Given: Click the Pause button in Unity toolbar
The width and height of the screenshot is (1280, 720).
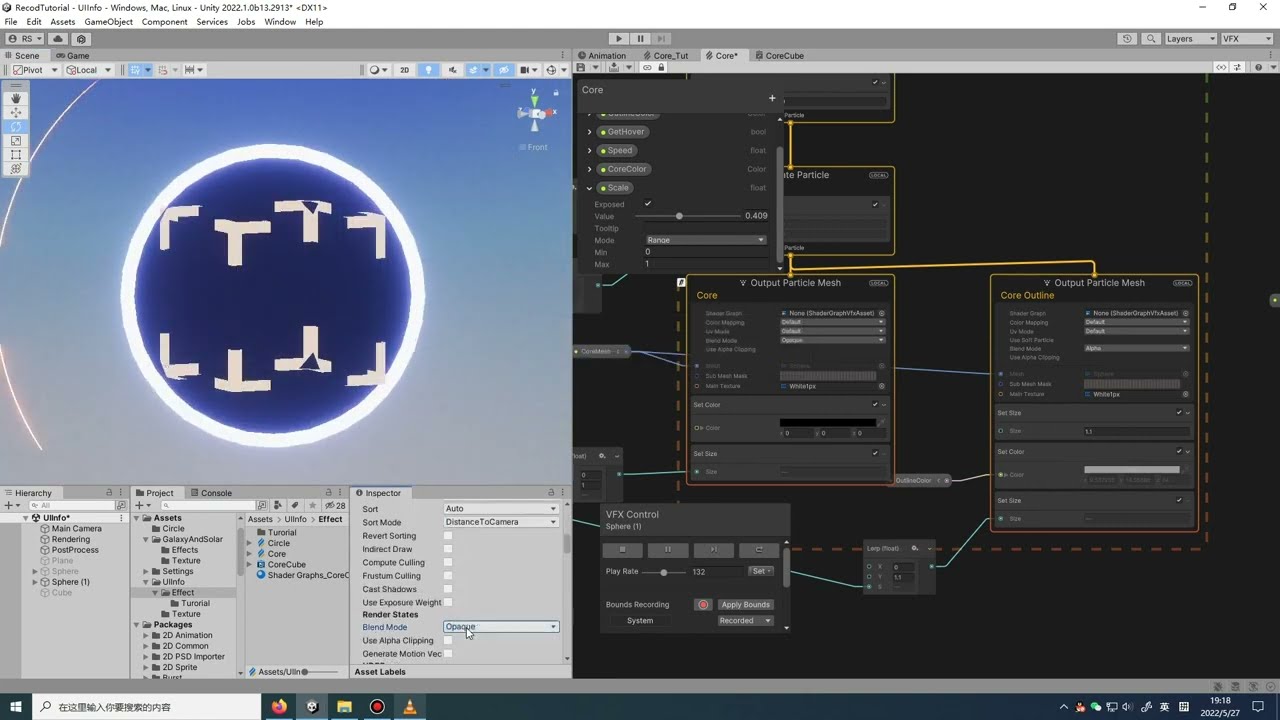Looking at the screenshot, I should [641, 39].
